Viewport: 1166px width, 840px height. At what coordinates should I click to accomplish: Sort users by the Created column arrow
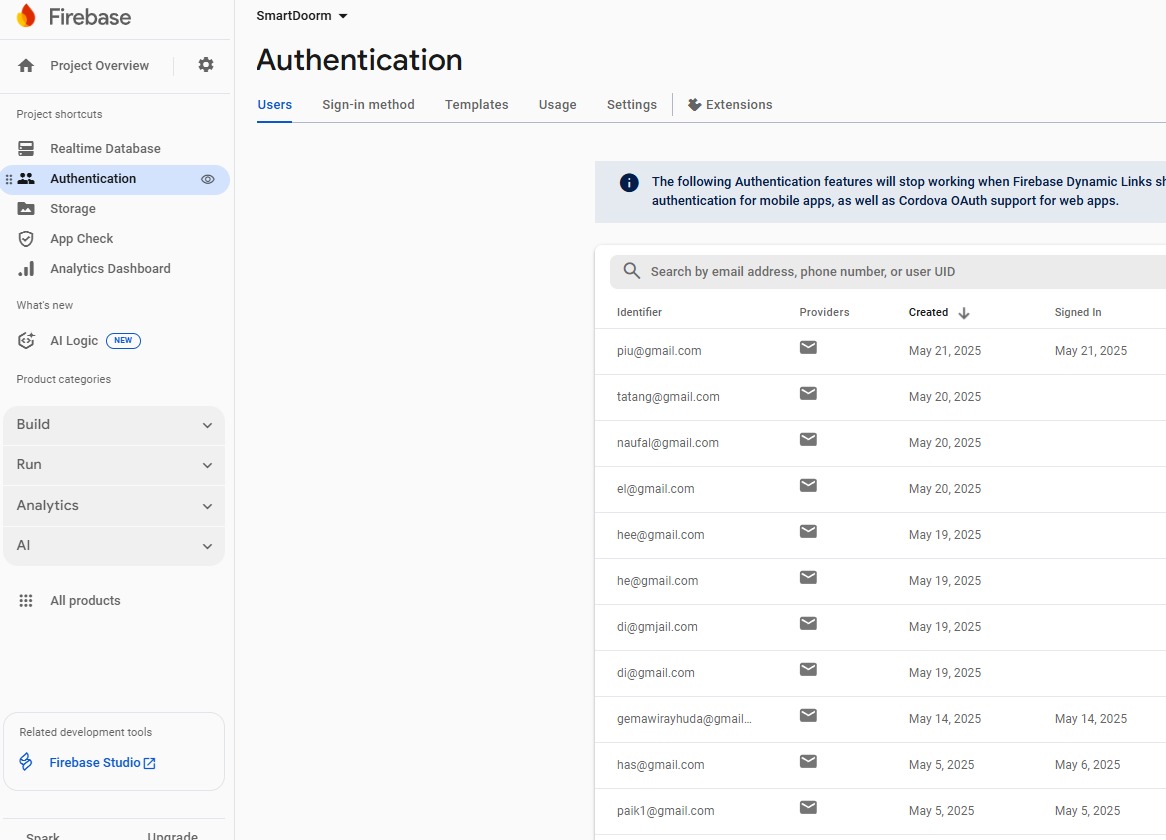pos(964,313)
